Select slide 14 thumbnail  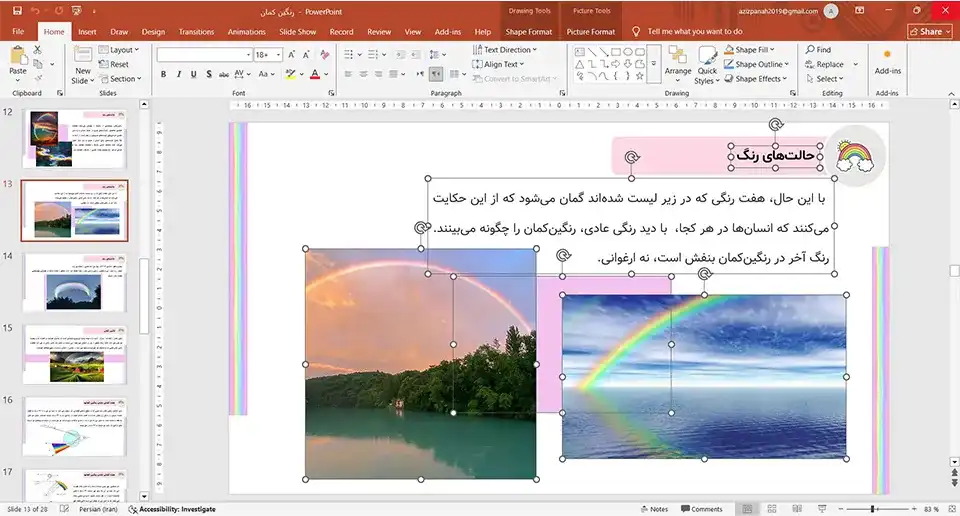(74, 283)
